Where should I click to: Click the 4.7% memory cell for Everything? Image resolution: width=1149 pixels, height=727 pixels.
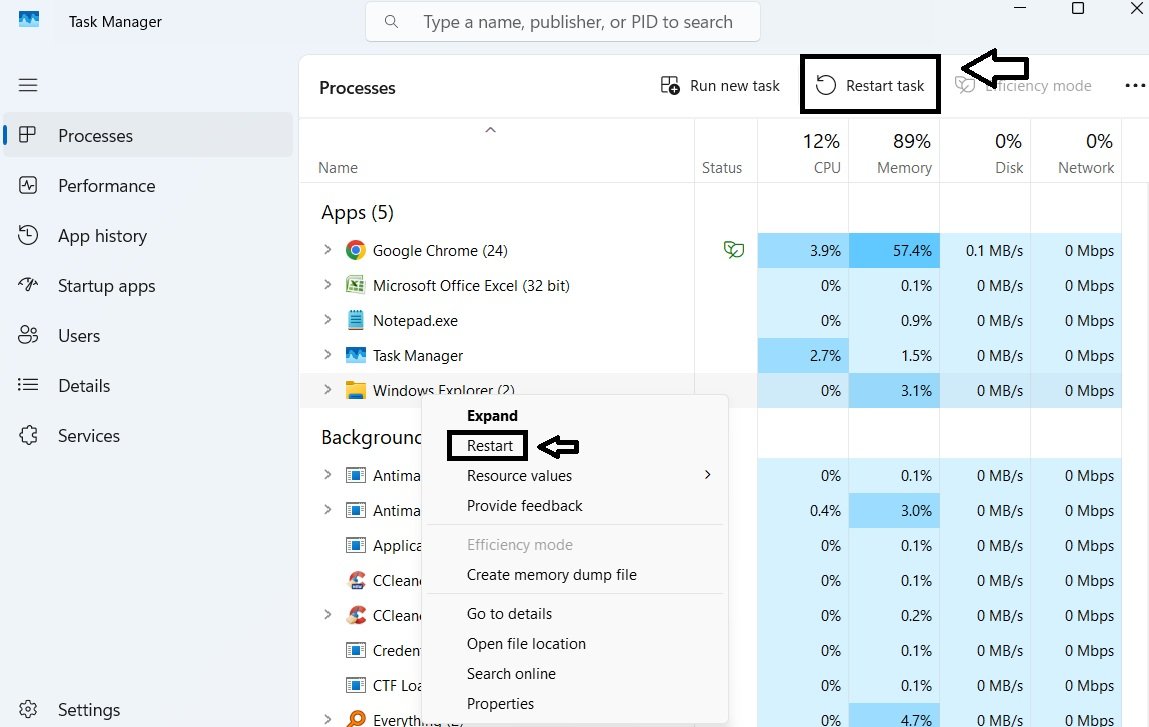click(x=894, y=716)
